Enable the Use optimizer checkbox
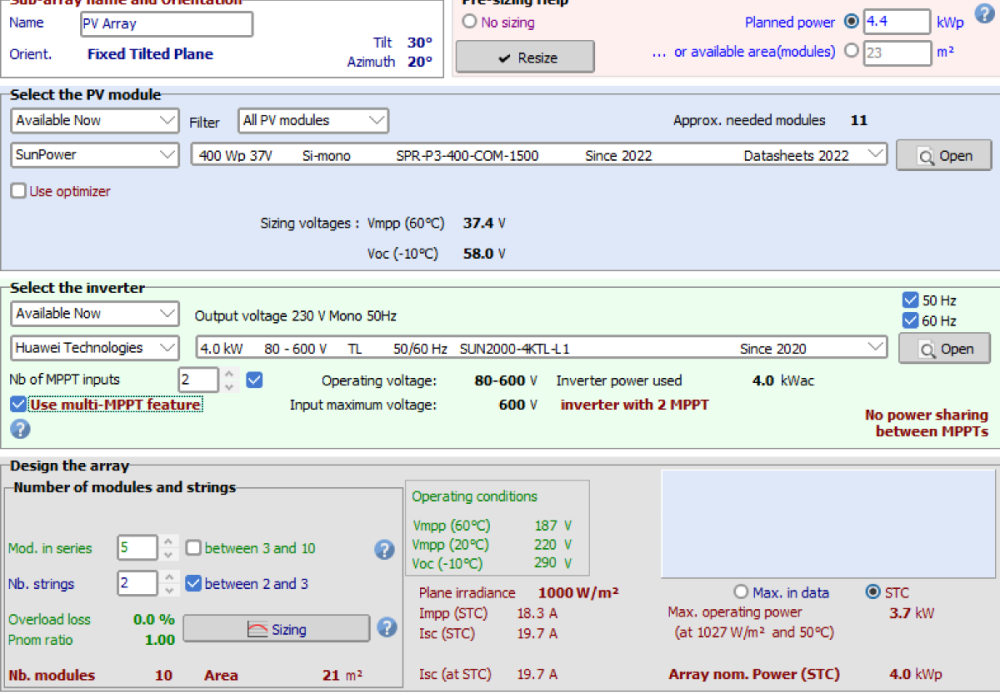 [x=19, y=191]
